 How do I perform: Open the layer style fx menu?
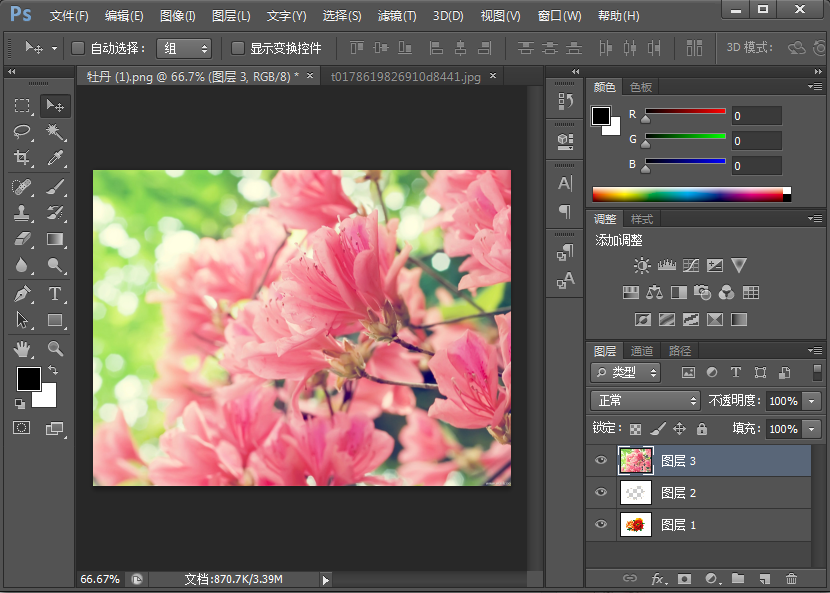point(658,578)
